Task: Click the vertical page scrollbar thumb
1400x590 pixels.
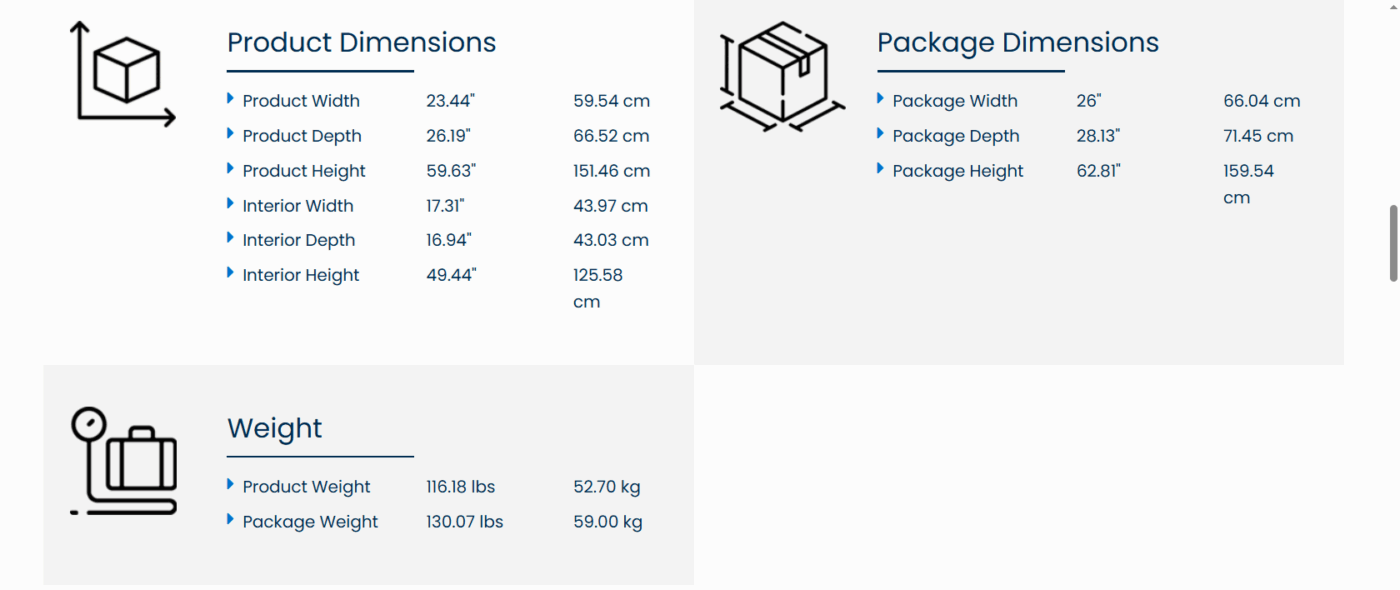Action: [1393, 243]
